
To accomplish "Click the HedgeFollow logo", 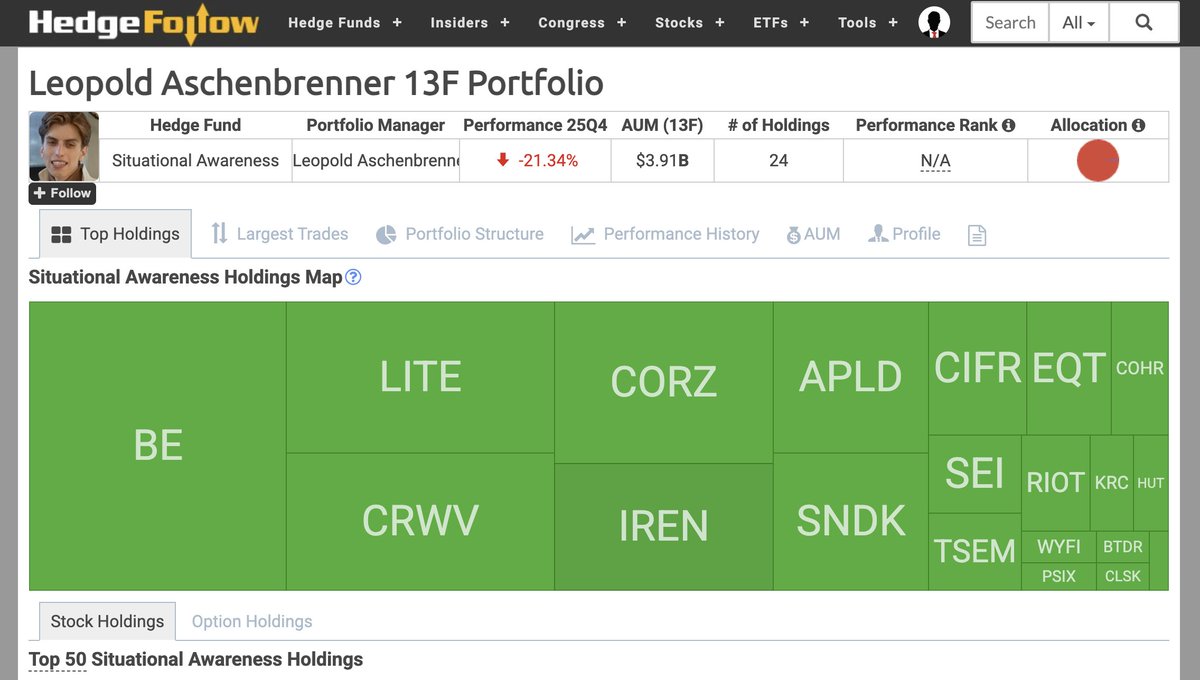I will (144, 22).
